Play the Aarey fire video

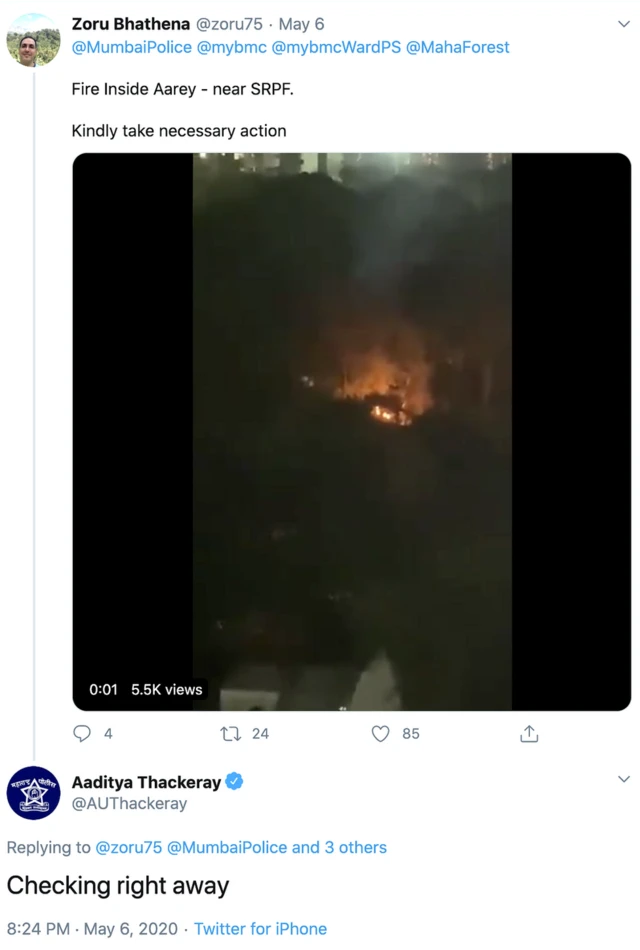[x=352, y=431]
